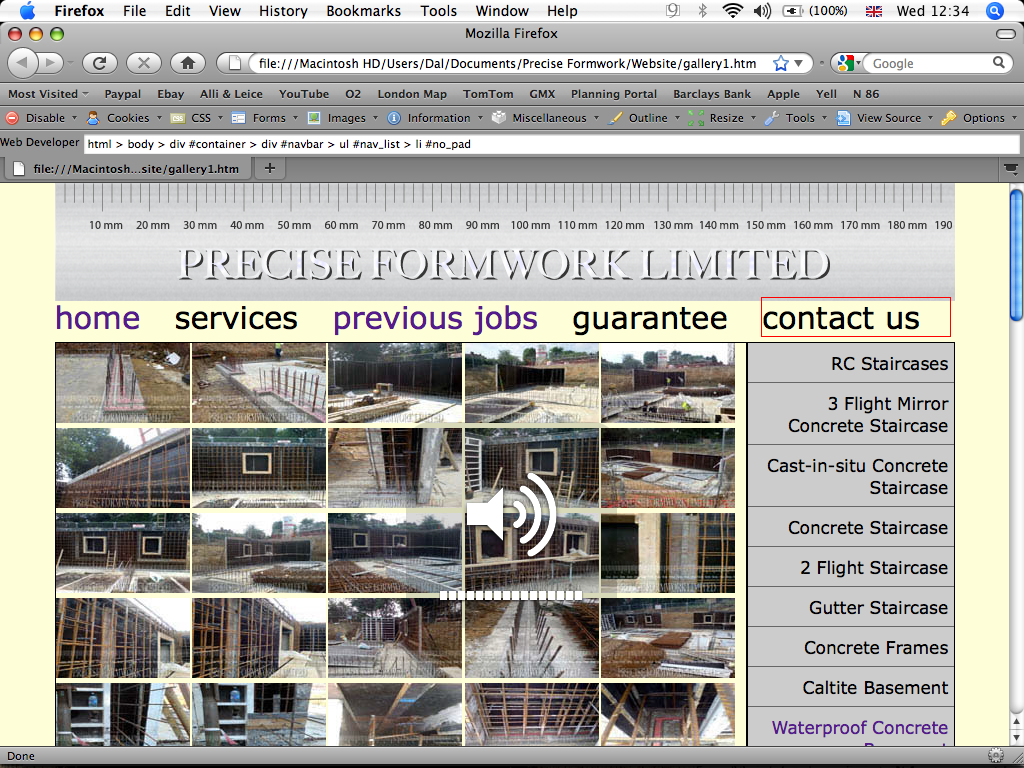
Task: Click the vertical scrollbar thumb
Action: pos(1016,255)
